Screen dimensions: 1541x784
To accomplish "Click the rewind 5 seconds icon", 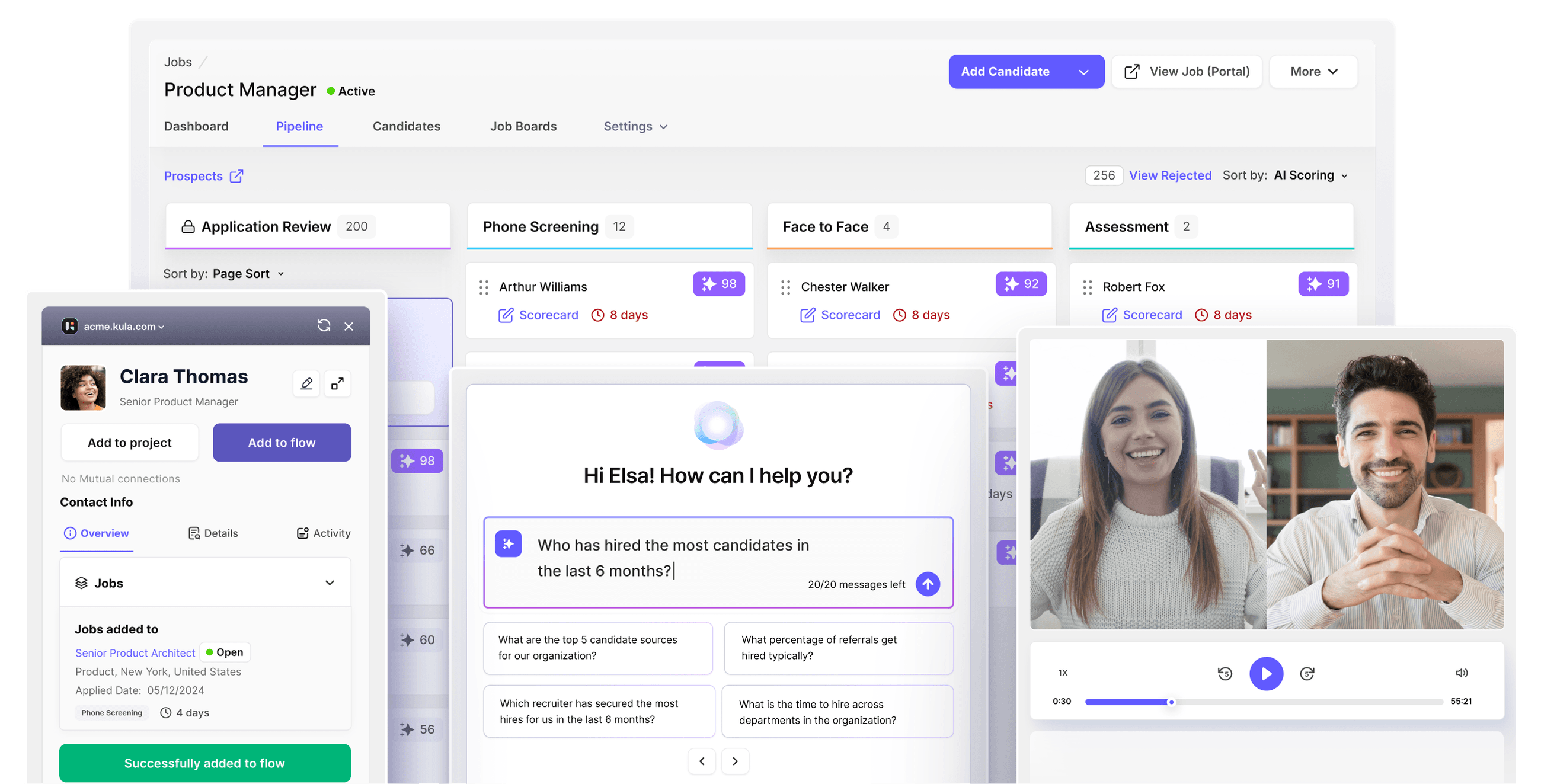I will point(1225,673).
